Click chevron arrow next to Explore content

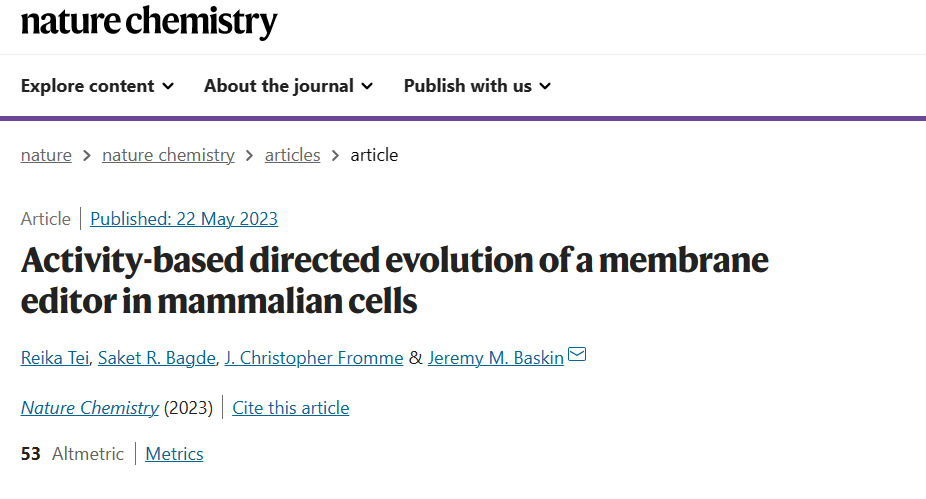coord(168,86)
